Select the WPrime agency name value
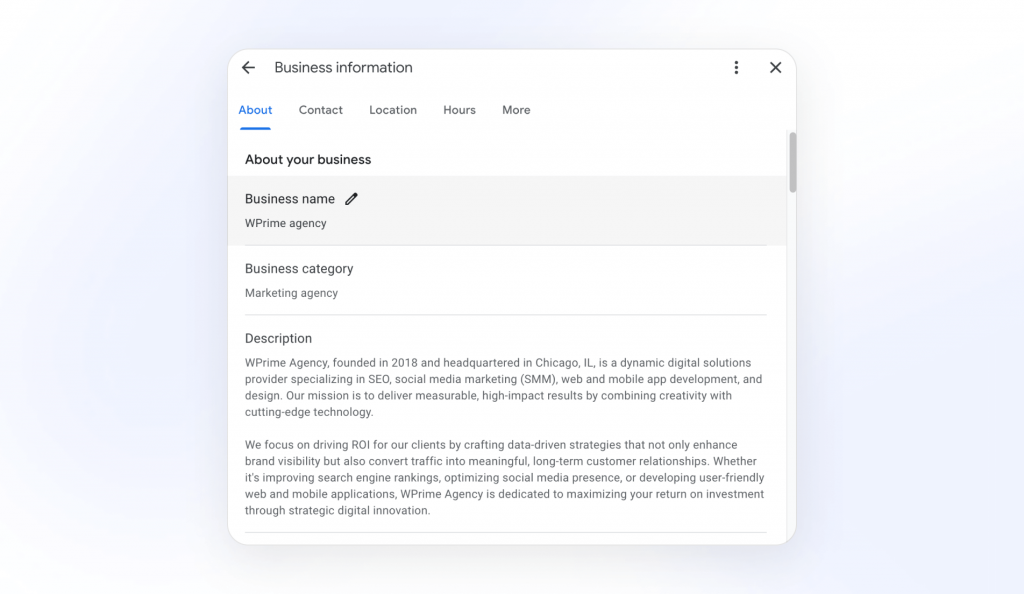The image size is (1024, 594). tap(286, 223)
